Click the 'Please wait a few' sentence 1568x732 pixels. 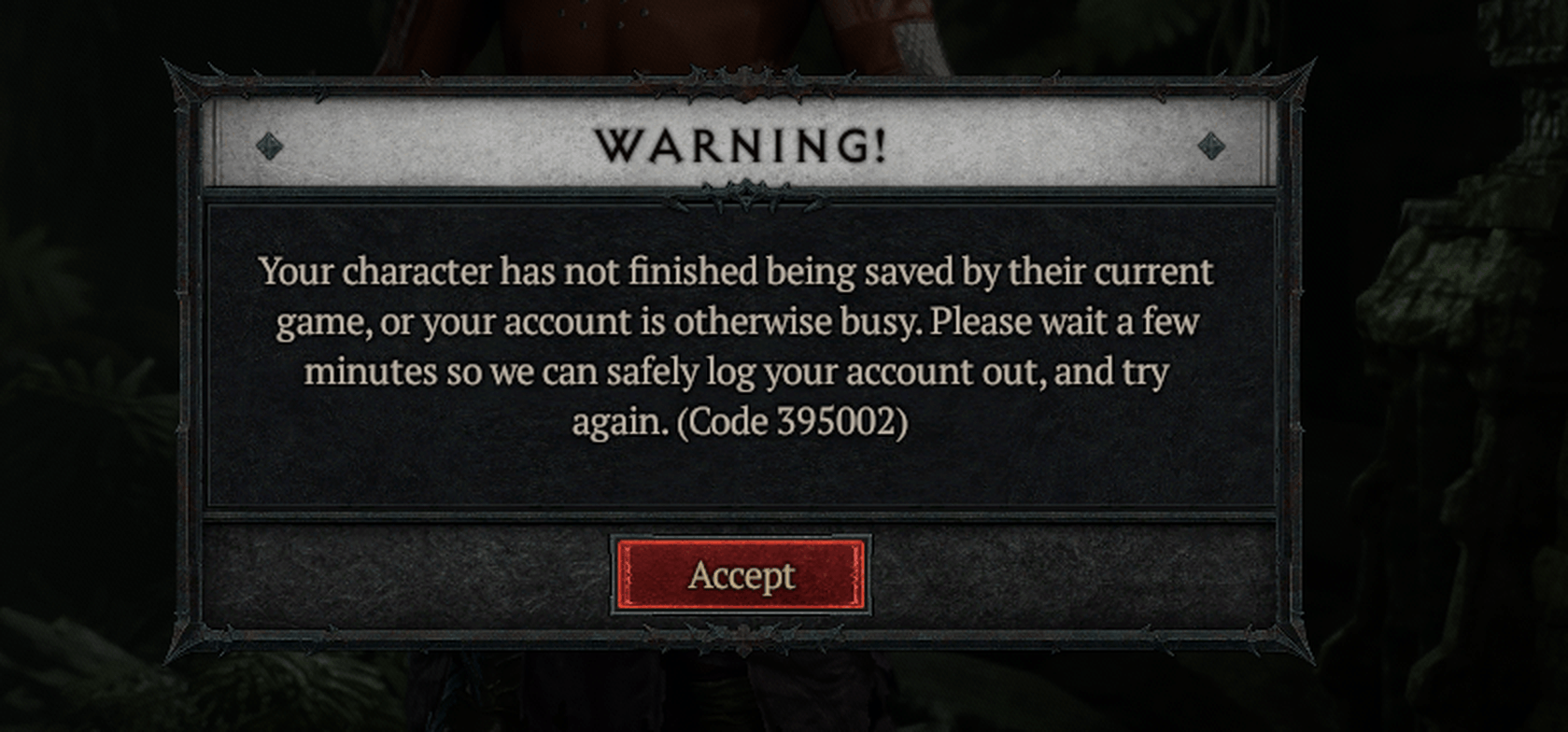(x=1065, y=322)
